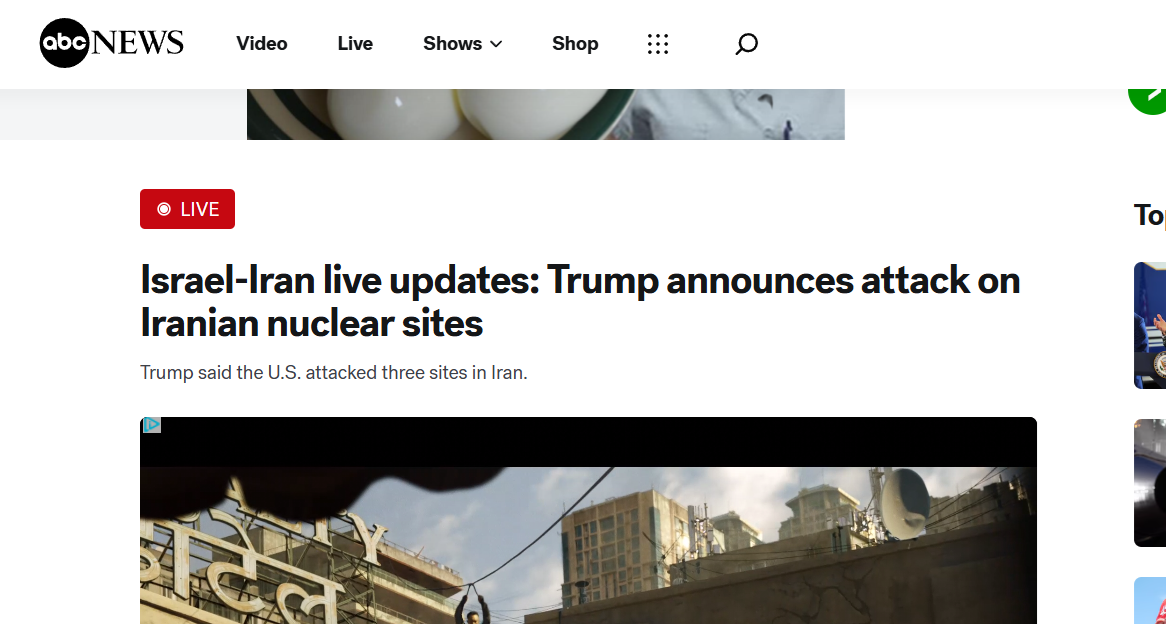Screen dimensions: 1166x624
Task: Click the chevron next to Shows
Action: 496,44
